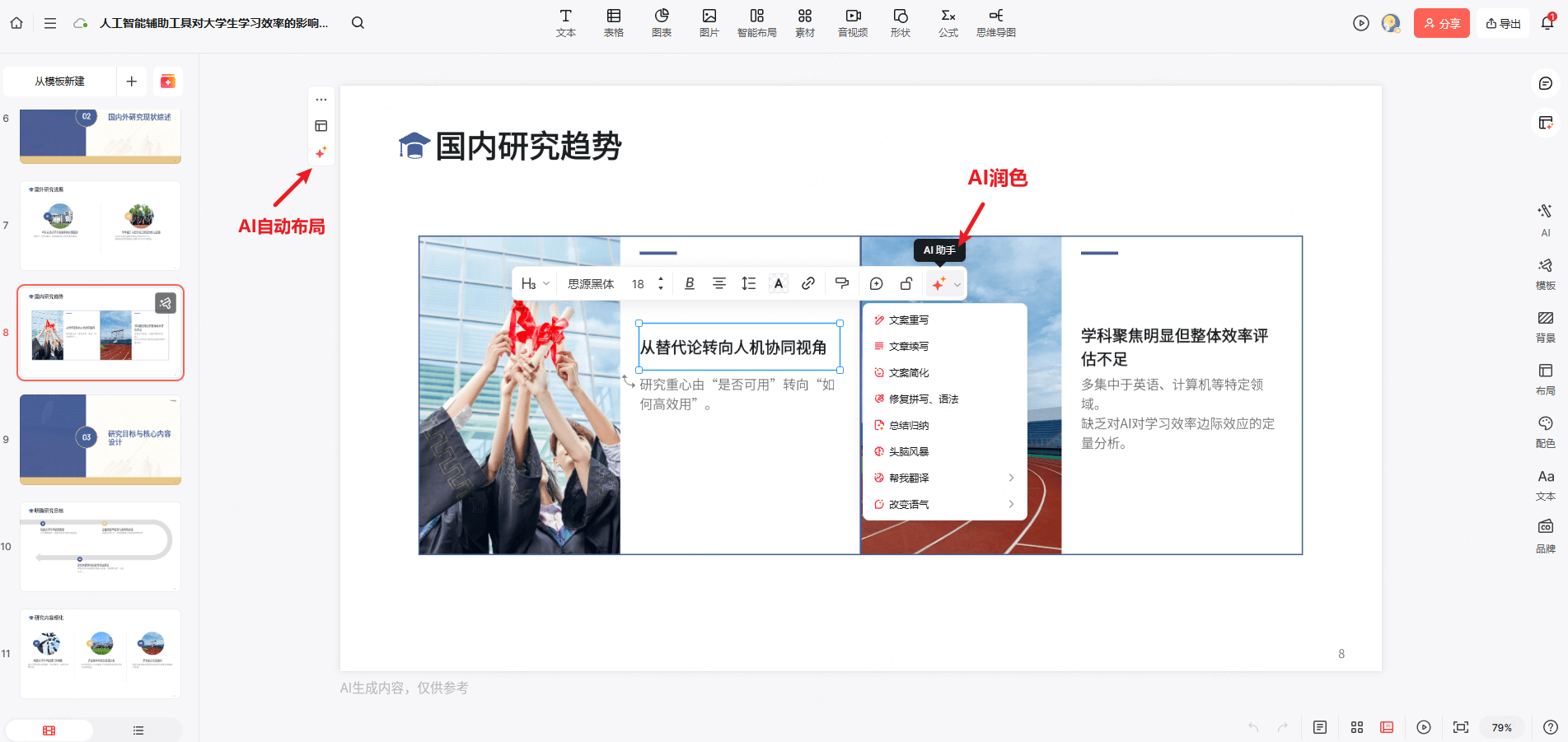Expand the 帮我翻译 translation submenu

(943, 478)
